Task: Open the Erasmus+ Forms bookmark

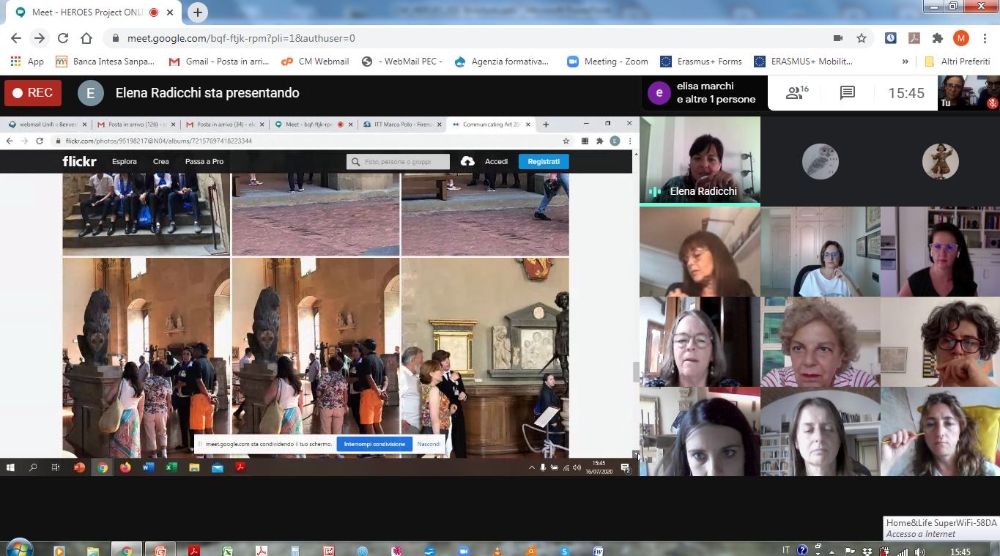Action: coord(701,61)
